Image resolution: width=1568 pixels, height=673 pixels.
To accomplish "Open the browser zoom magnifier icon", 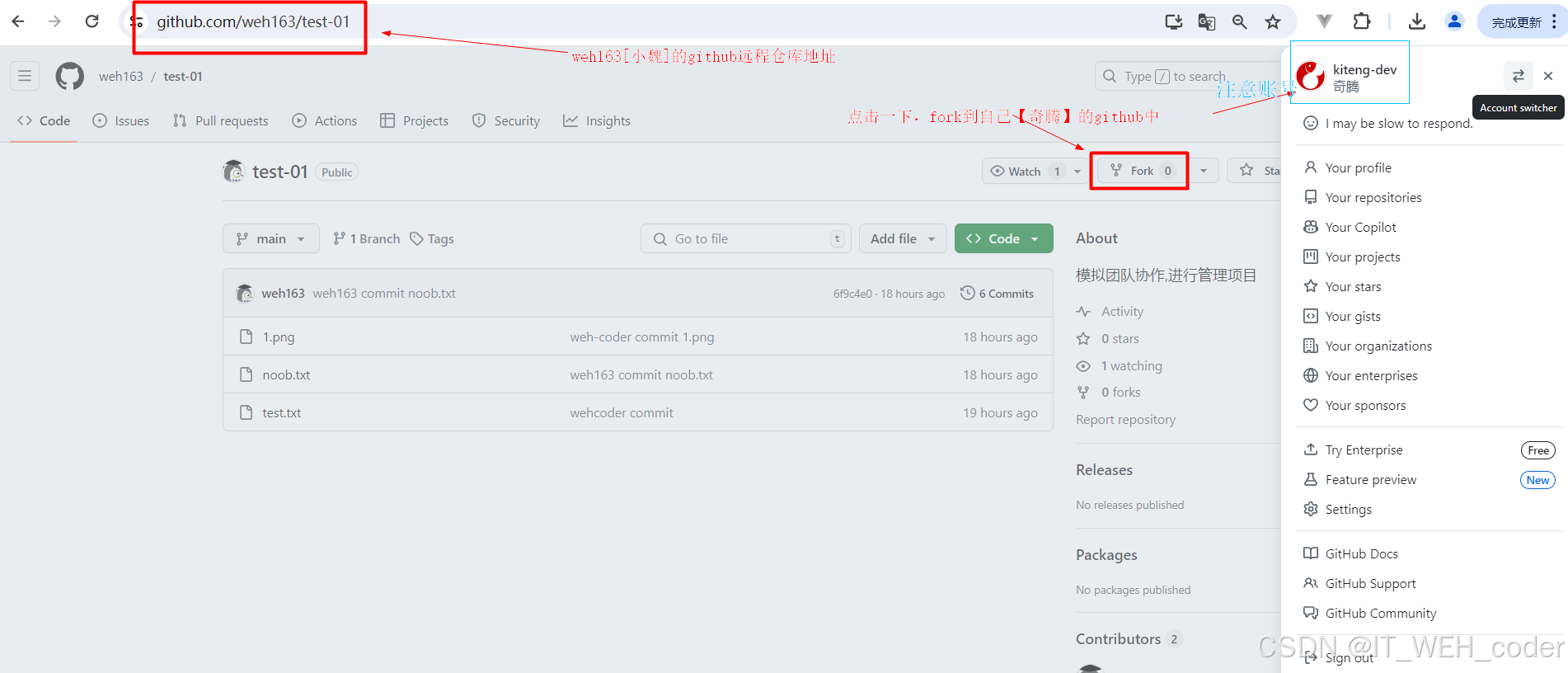I will point(1239,22).
